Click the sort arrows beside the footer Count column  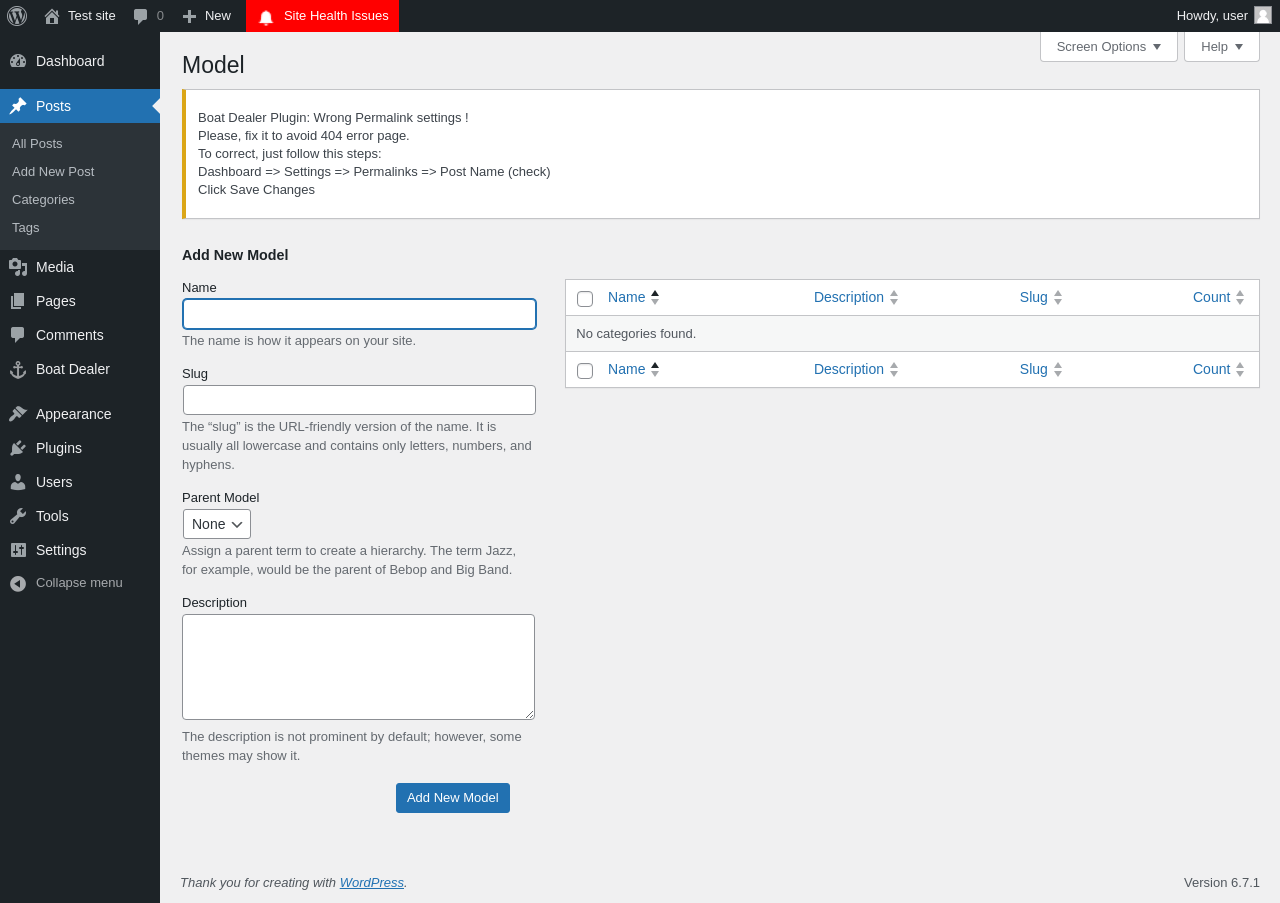click(1240, 369)
